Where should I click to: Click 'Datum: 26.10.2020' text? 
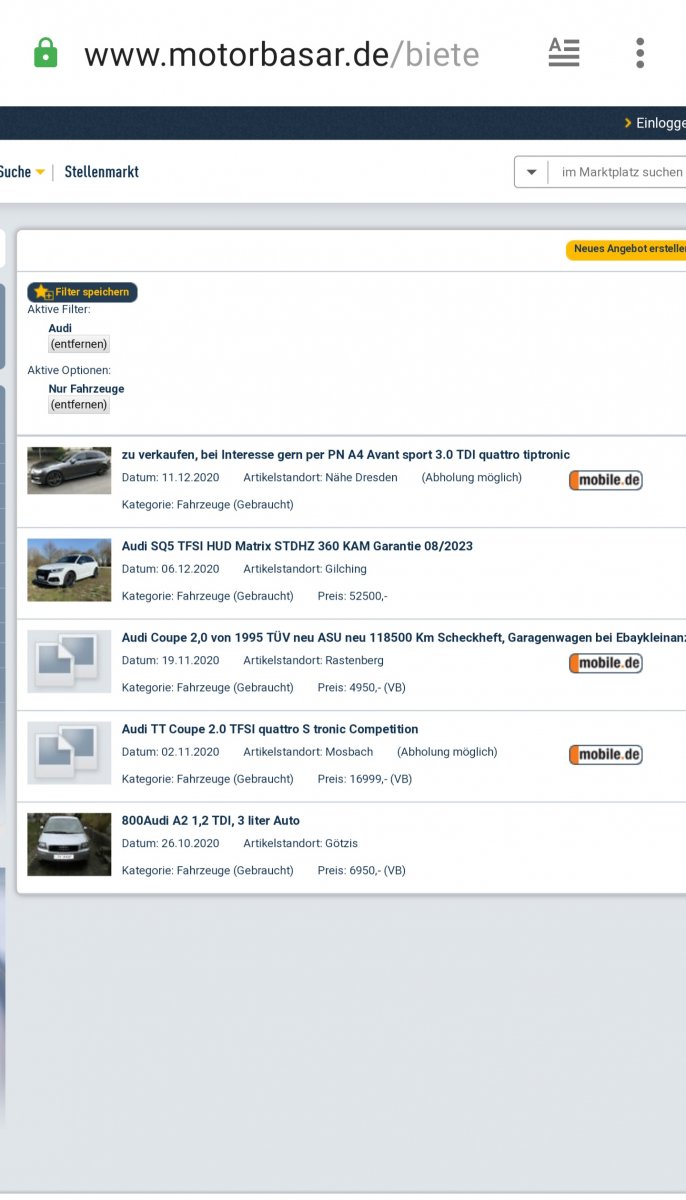click(170, 844)
